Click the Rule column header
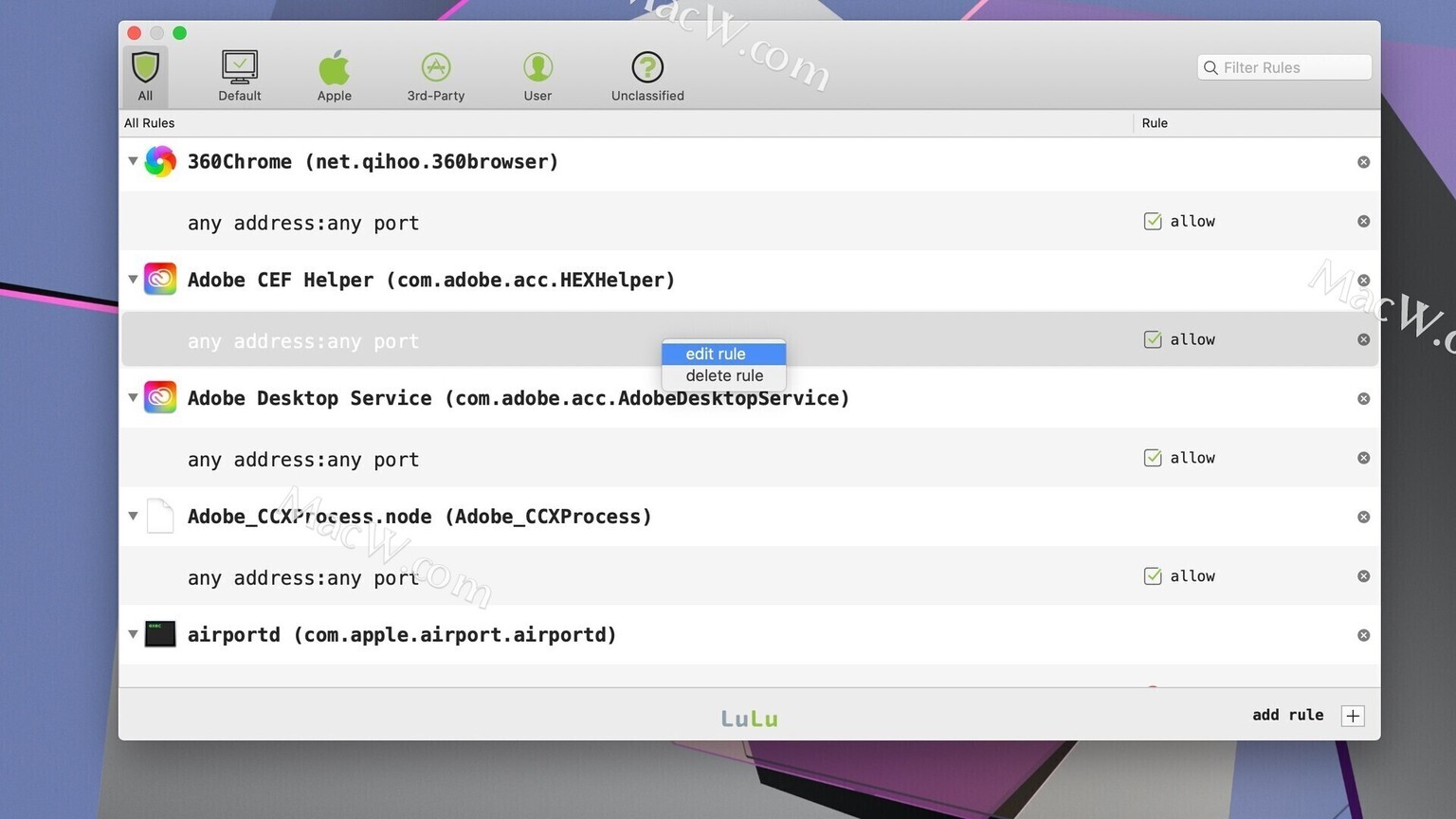Viewport: 1456px width, 819px height. coord(1155,123)
